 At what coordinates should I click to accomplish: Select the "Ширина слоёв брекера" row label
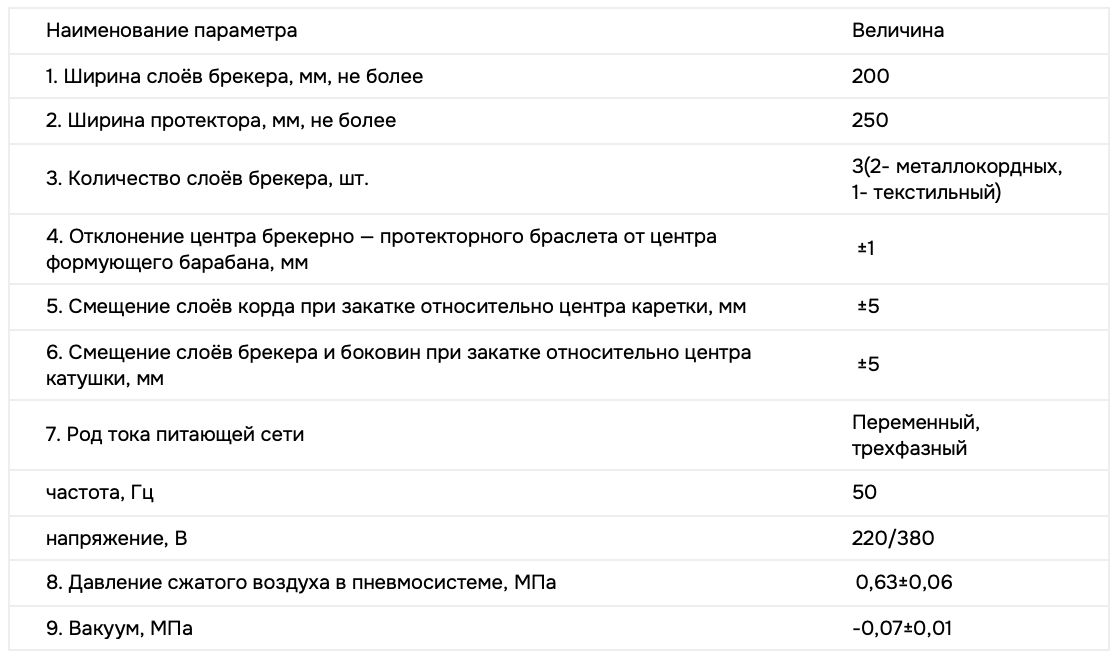pos(234,76)
